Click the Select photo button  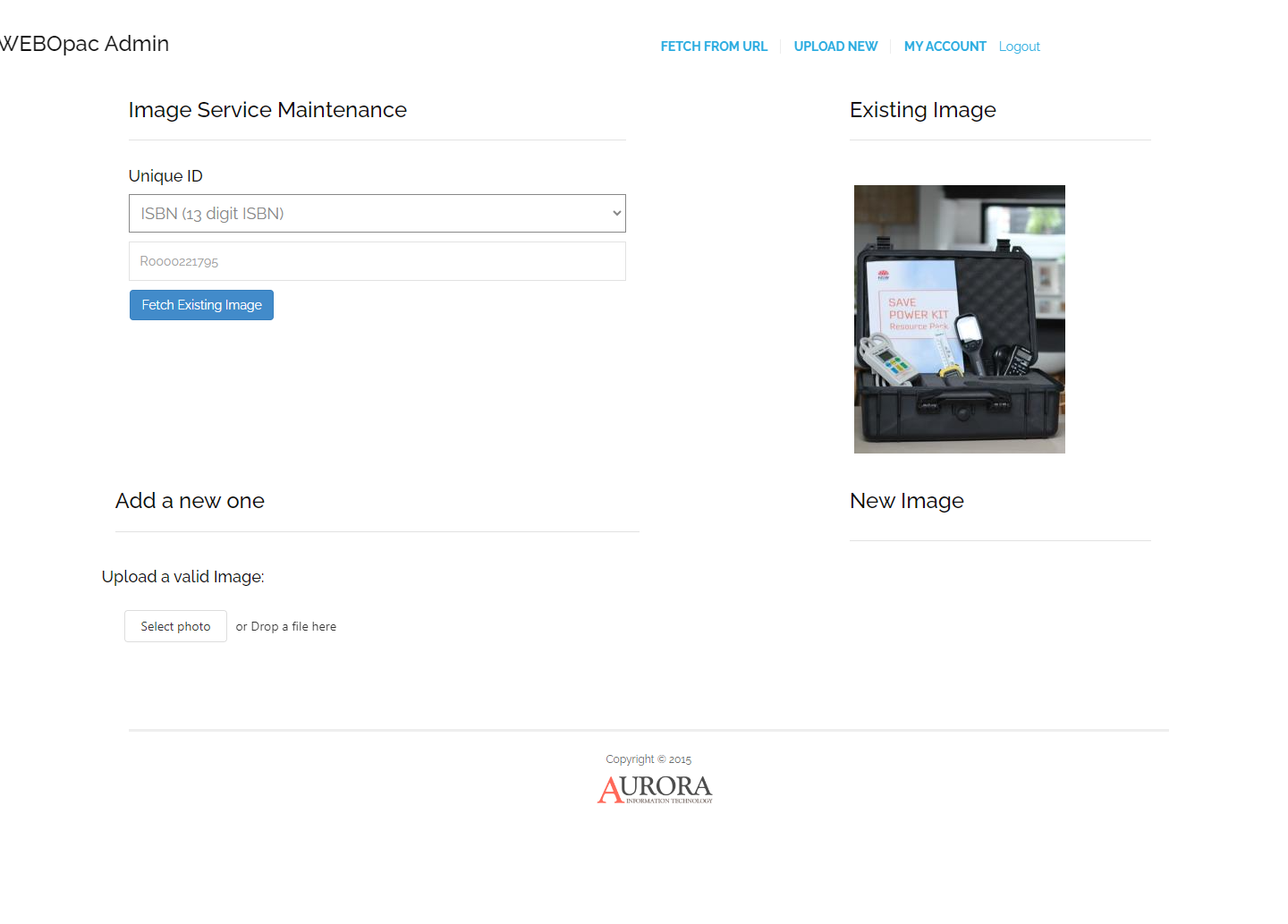[175, 626]
